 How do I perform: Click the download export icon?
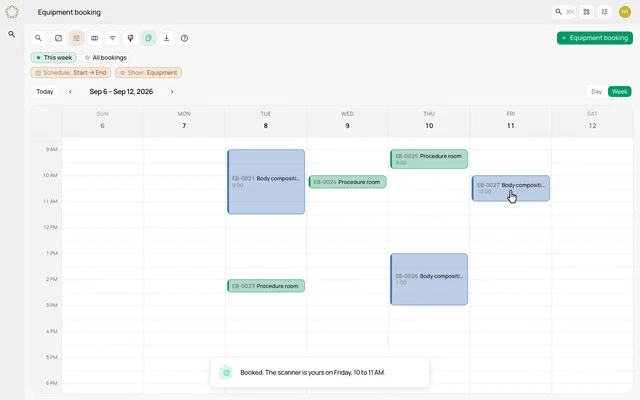point(167,38)
